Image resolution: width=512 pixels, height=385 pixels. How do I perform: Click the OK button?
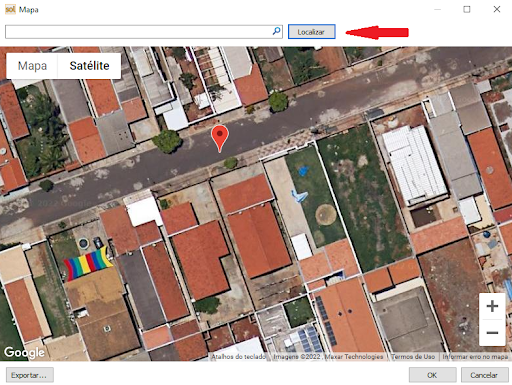point(432,375)
